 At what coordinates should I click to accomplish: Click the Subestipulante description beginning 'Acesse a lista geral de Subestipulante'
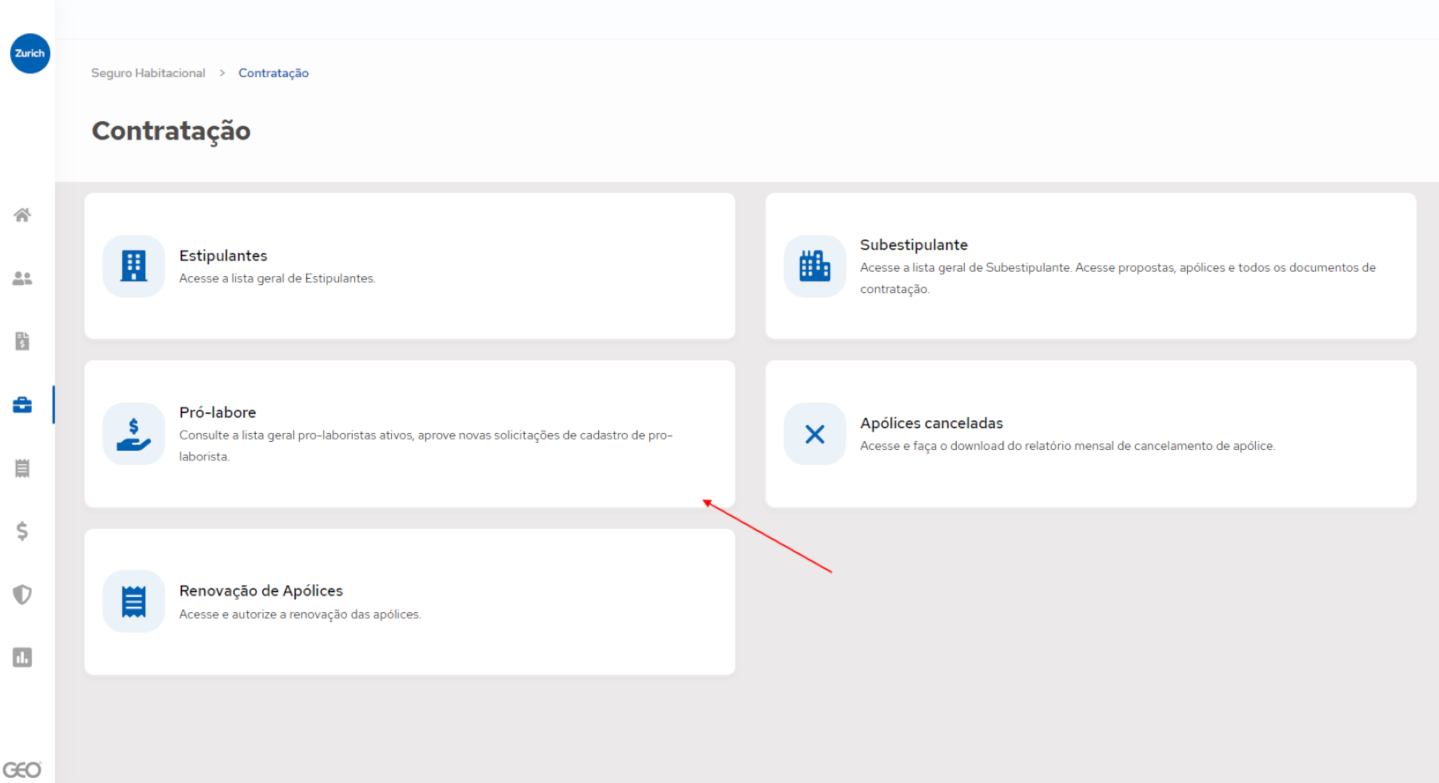point(1118,278)
